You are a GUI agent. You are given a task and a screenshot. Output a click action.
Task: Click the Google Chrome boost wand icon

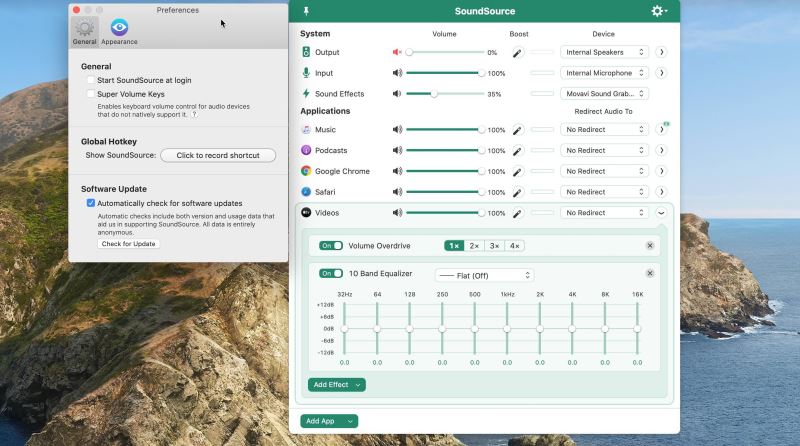pyautogui.click(x=517, y=172)
